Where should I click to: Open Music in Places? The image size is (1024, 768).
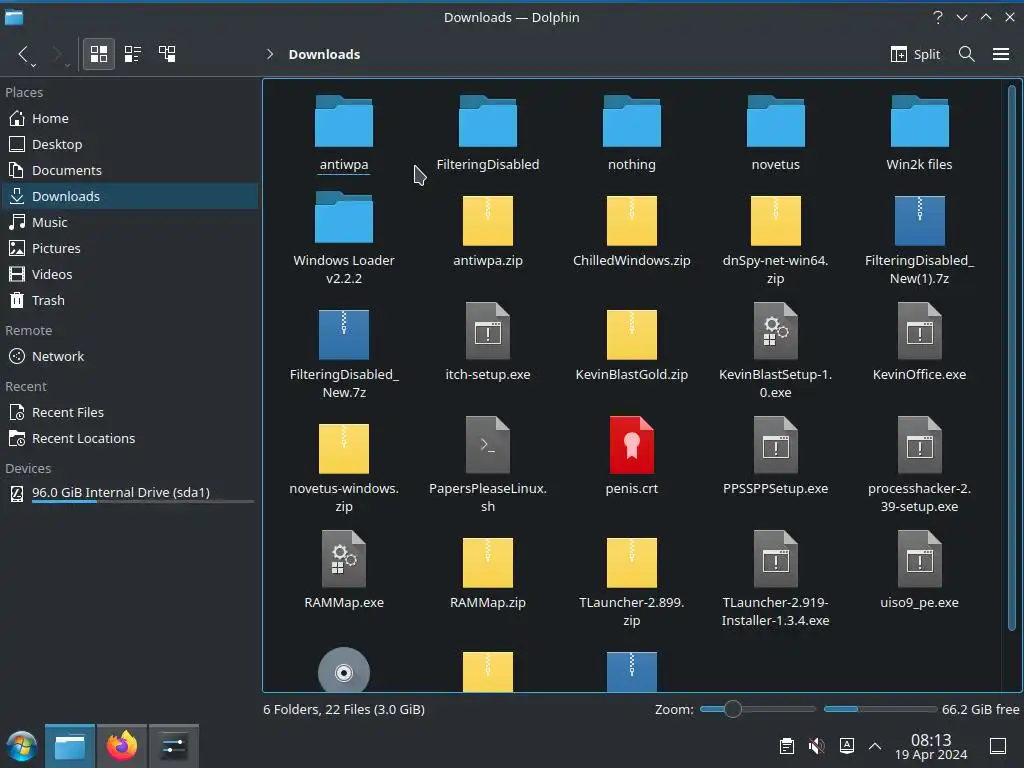(129, 223)
